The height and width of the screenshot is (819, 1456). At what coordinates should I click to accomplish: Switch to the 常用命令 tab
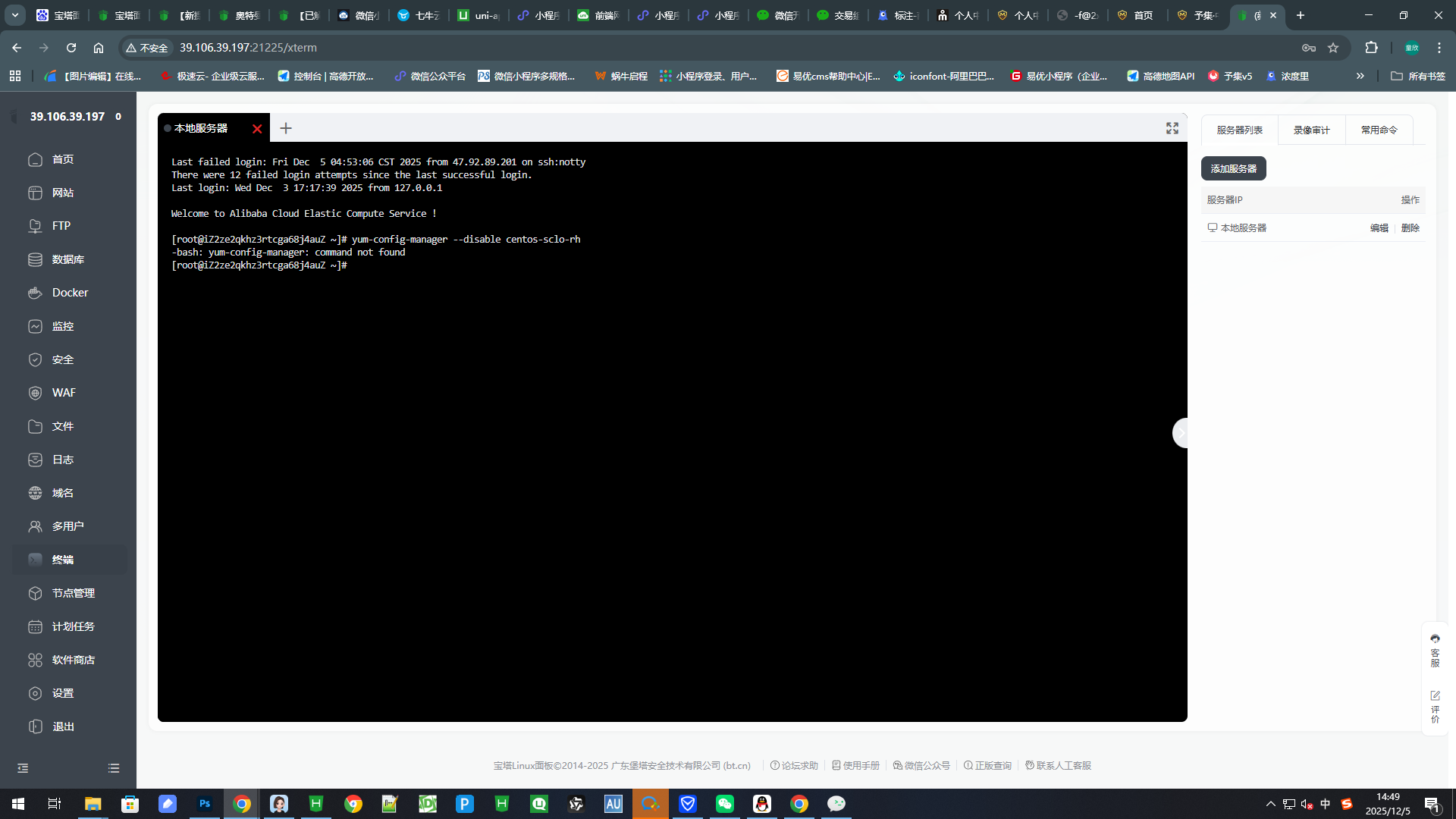pyautogui.click(x=1379, y=130)
